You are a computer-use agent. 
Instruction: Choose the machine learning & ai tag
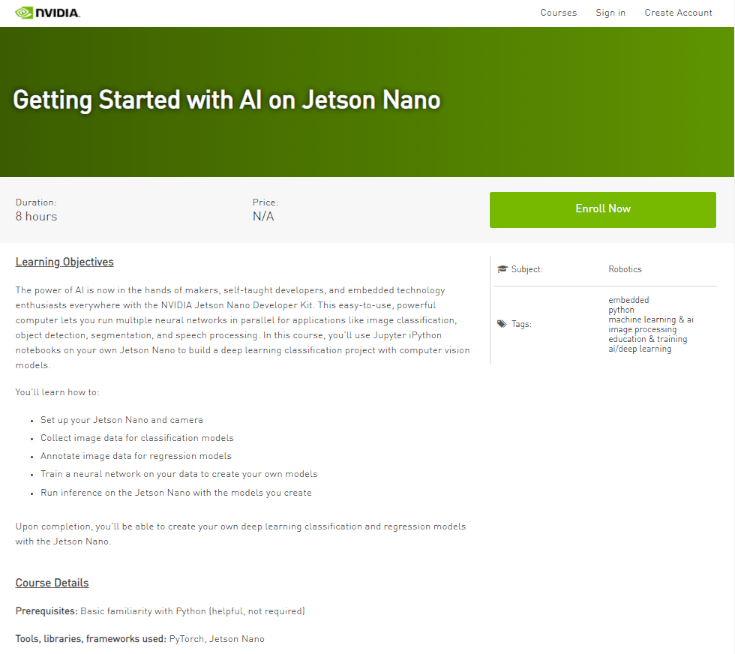point(650,320)
